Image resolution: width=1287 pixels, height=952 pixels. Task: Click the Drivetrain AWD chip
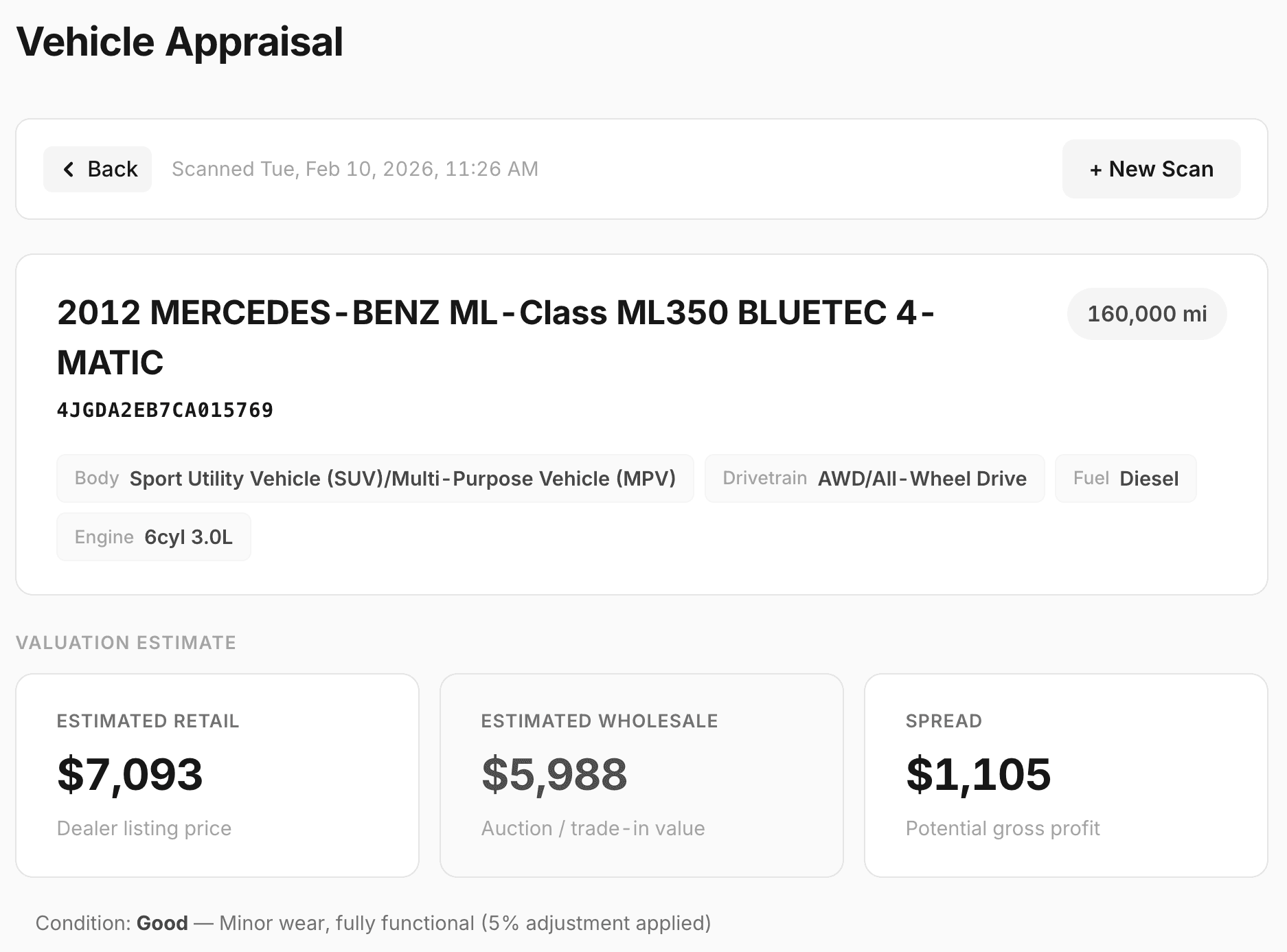(874, 479)
